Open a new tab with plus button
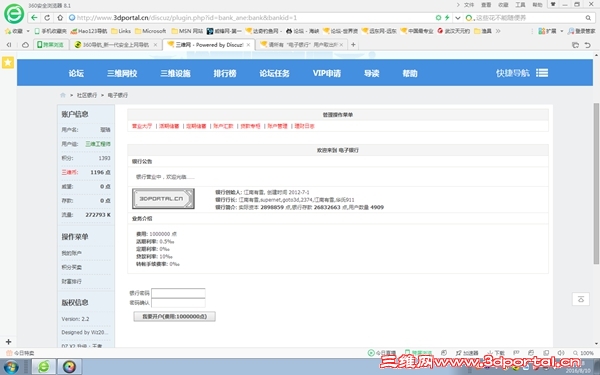This screenshot has width=600, height=375. click(x=353, y=45)
